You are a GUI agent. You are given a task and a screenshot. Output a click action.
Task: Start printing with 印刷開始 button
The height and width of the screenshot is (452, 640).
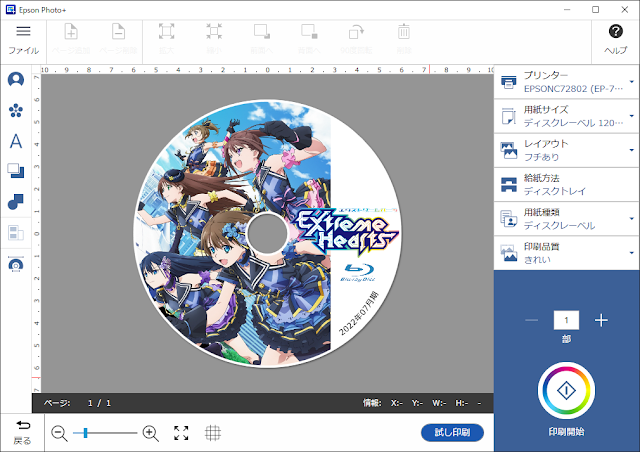[x=566, y=391]
